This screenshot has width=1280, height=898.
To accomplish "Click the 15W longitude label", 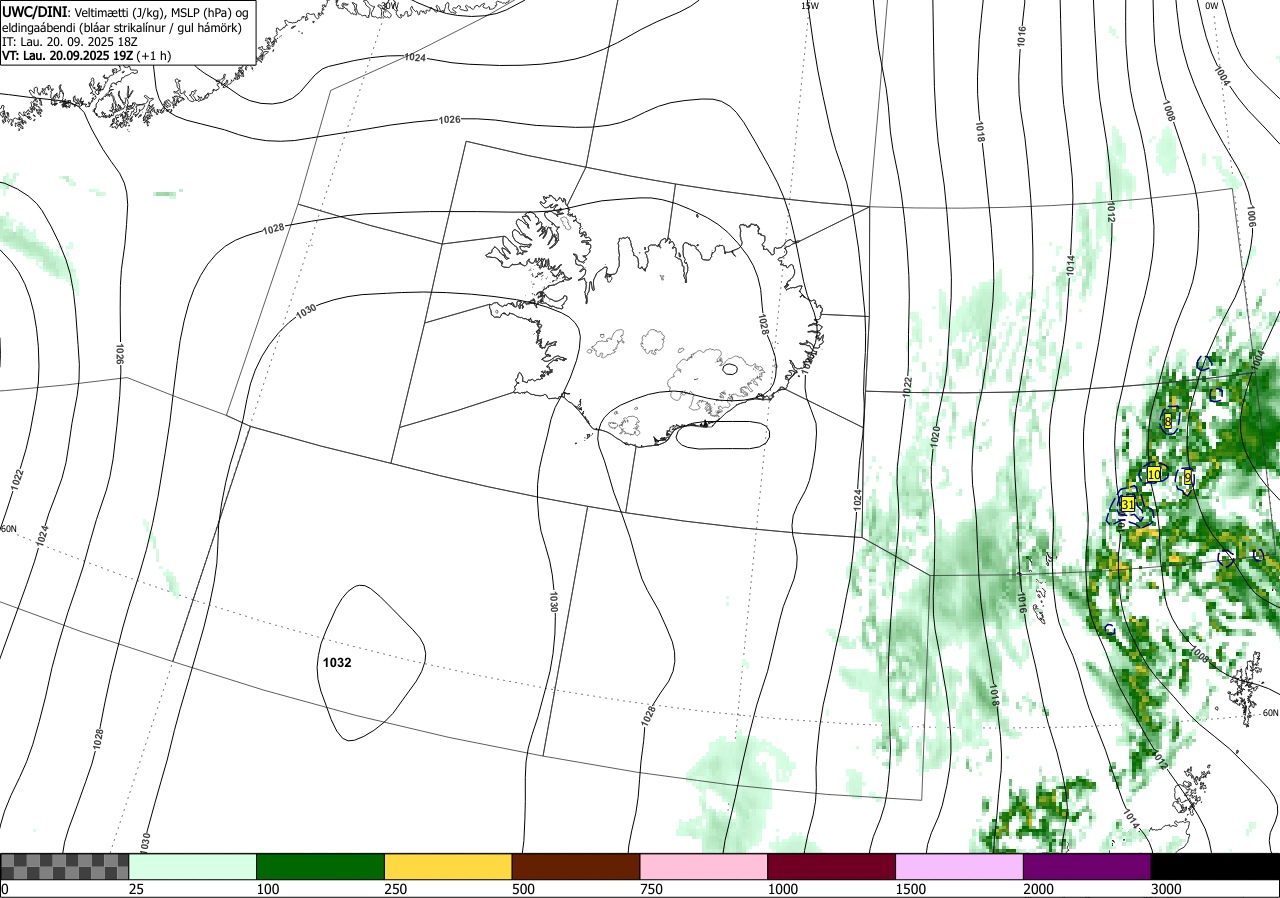I will (x=809, y=6).
